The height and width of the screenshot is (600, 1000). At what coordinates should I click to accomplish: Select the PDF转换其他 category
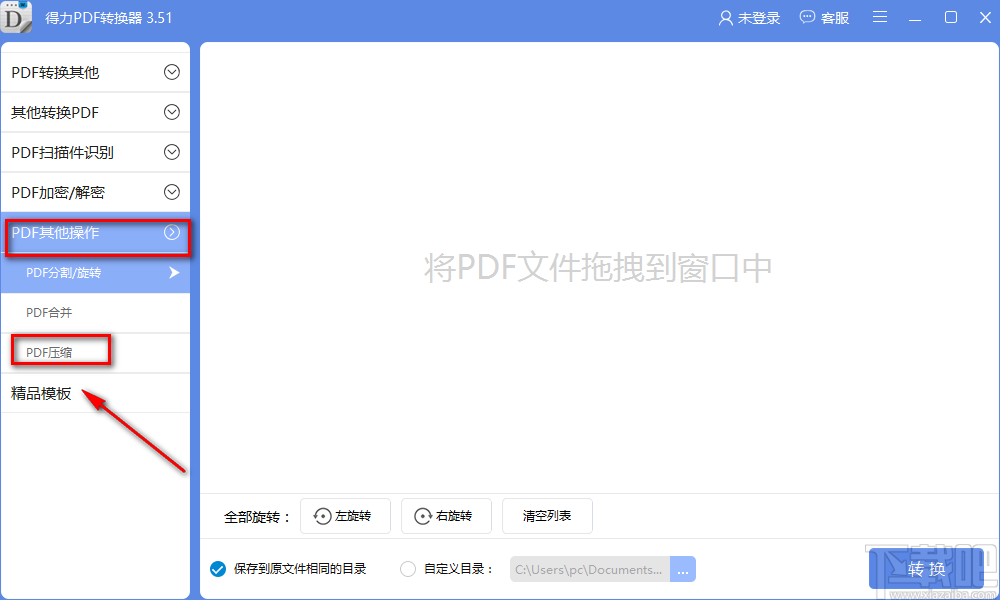pos(96,72)
